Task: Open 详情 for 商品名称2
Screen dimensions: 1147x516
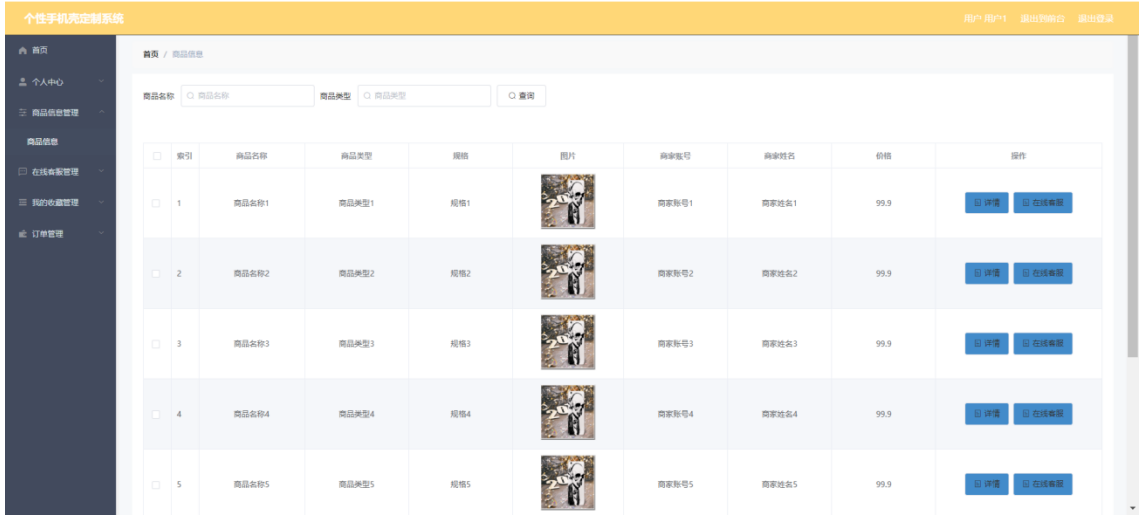Action: (x=986, y=274)
